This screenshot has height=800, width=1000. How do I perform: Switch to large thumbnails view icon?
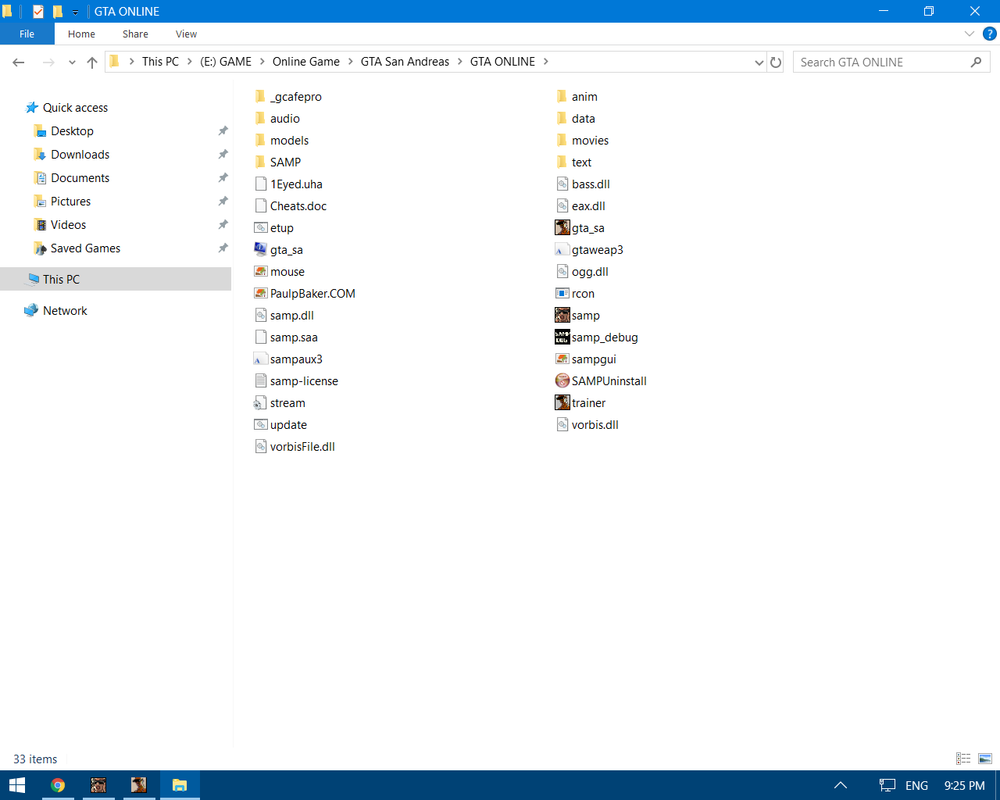[x=985, y=759]
